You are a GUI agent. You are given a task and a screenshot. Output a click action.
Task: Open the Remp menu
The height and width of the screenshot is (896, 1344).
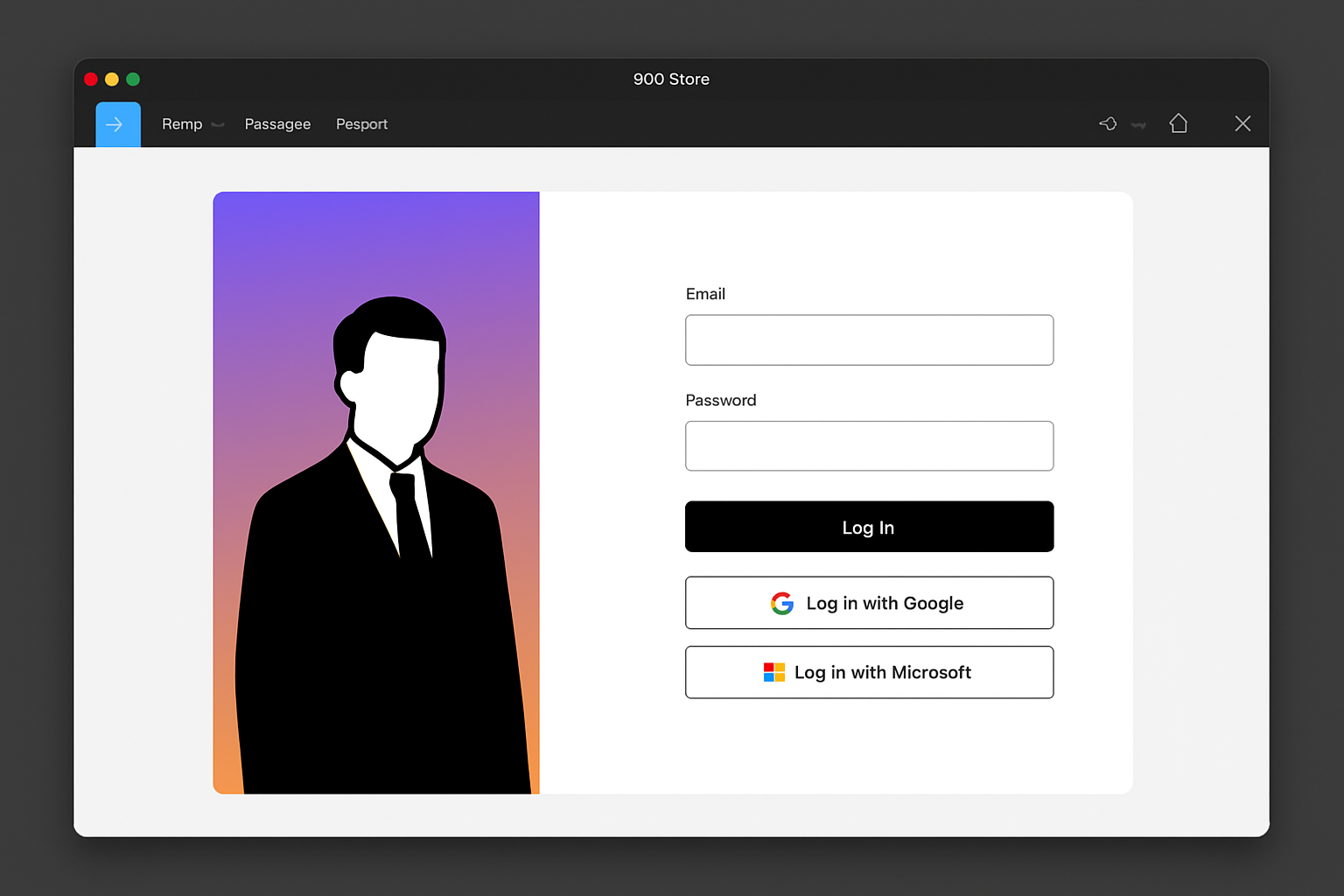[181, 123]
